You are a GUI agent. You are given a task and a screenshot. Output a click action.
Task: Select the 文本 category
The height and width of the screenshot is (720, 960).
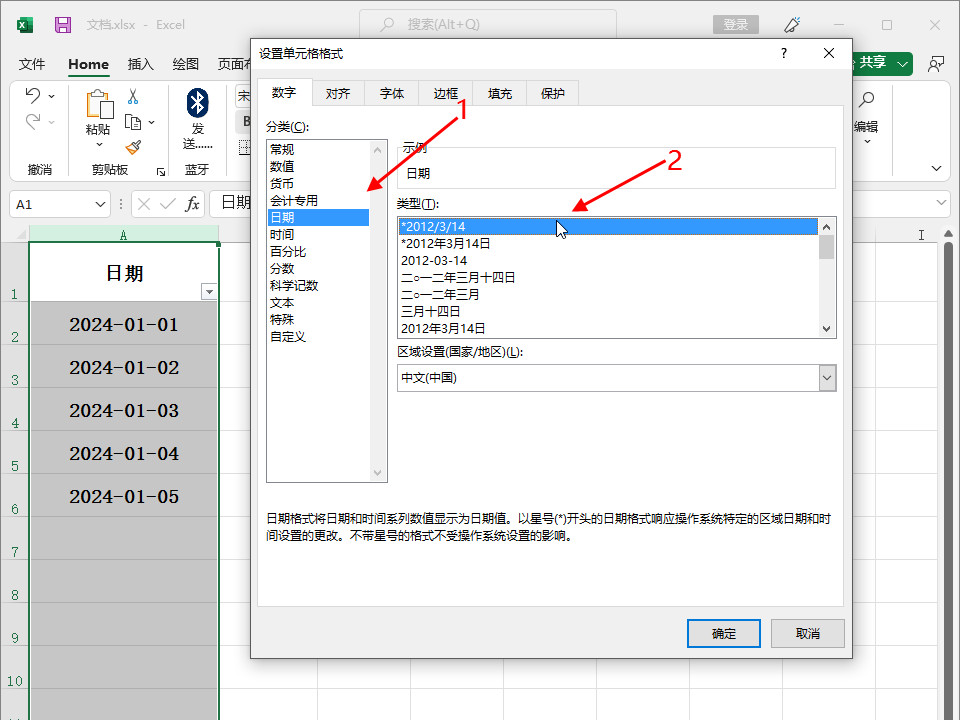click(318, 302)
